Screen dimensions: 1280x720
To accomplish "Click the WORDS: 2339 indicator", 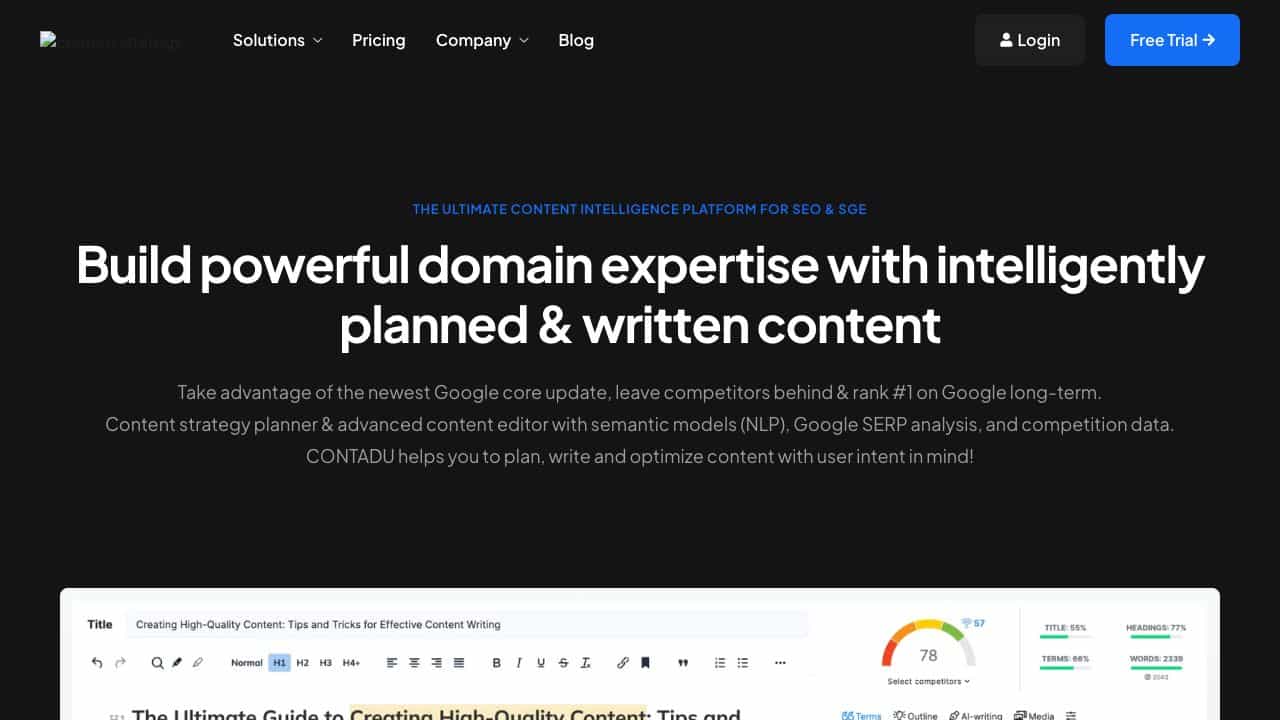I will coord(1156,663).
